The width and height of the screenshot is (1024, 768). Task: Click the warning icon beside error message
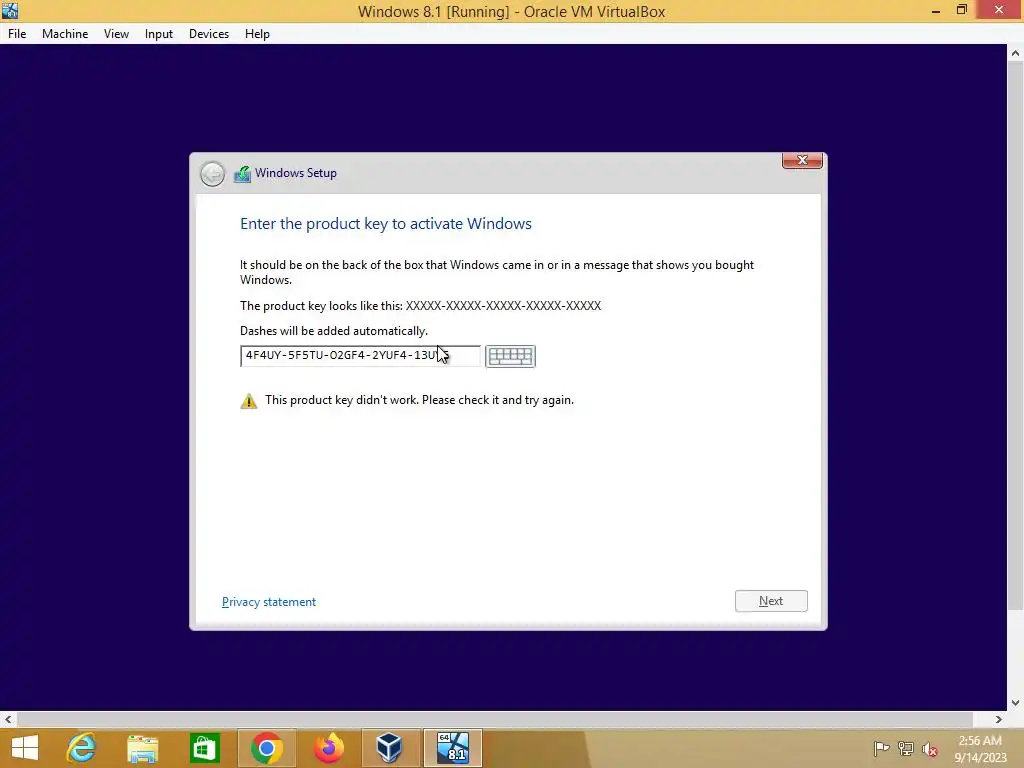(x=249, y=401)
